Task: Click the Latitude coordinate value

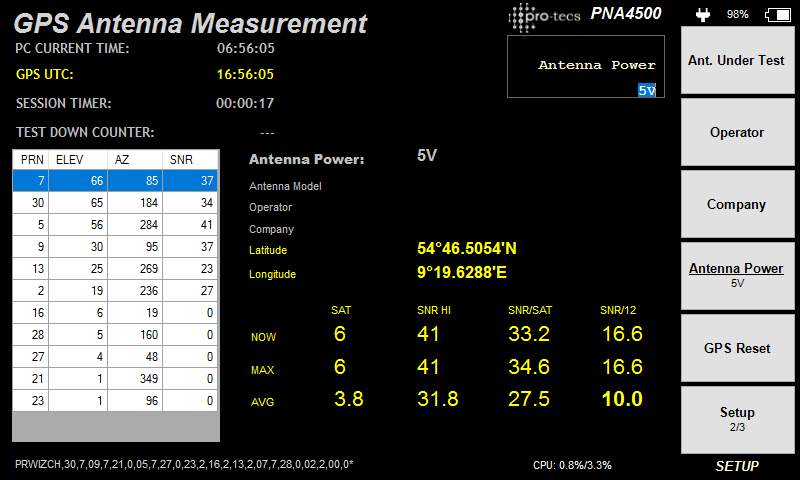Action: [x=467, y=248]
